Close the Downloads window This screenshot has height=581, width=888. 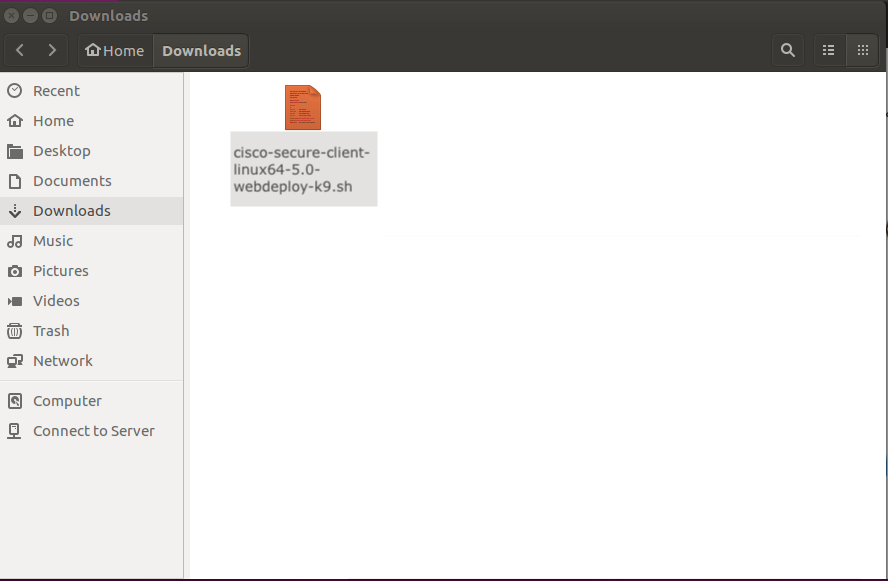[11, 15]
